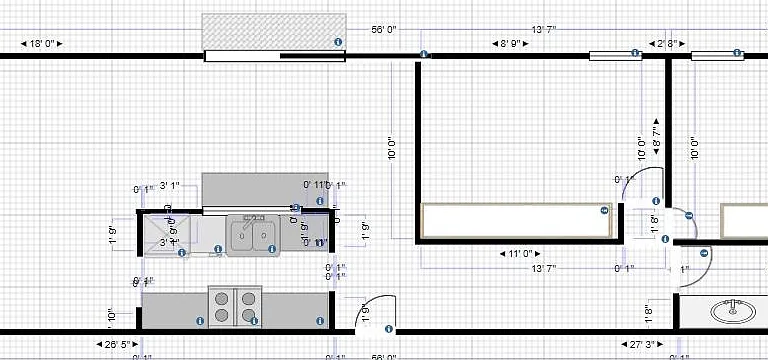Open info icon on long closet shelf
The width and height of the screenshot is (768, 360).
coord(604,210)
